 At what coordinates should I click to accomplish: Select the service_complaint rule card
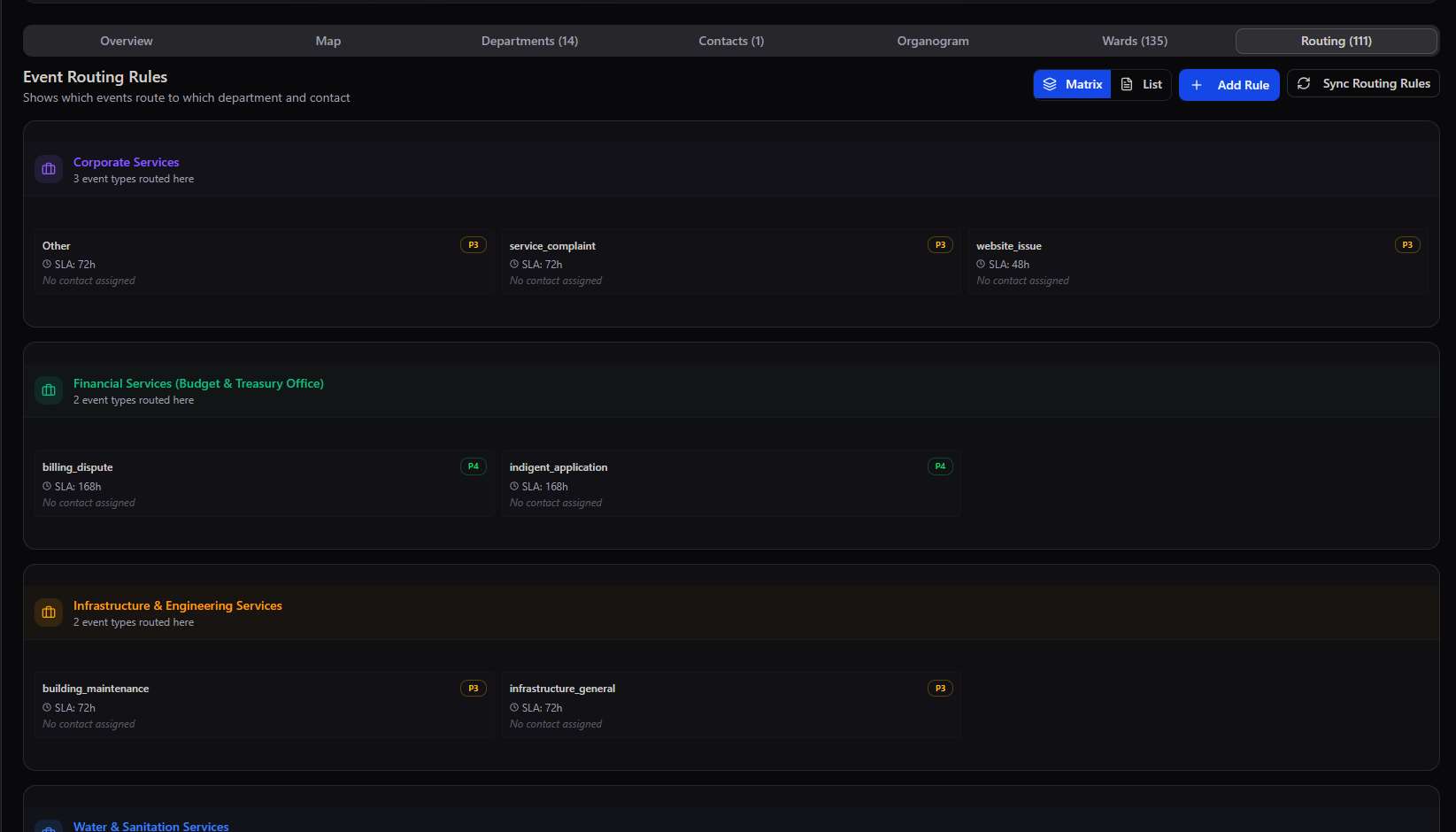pos(731,262)
